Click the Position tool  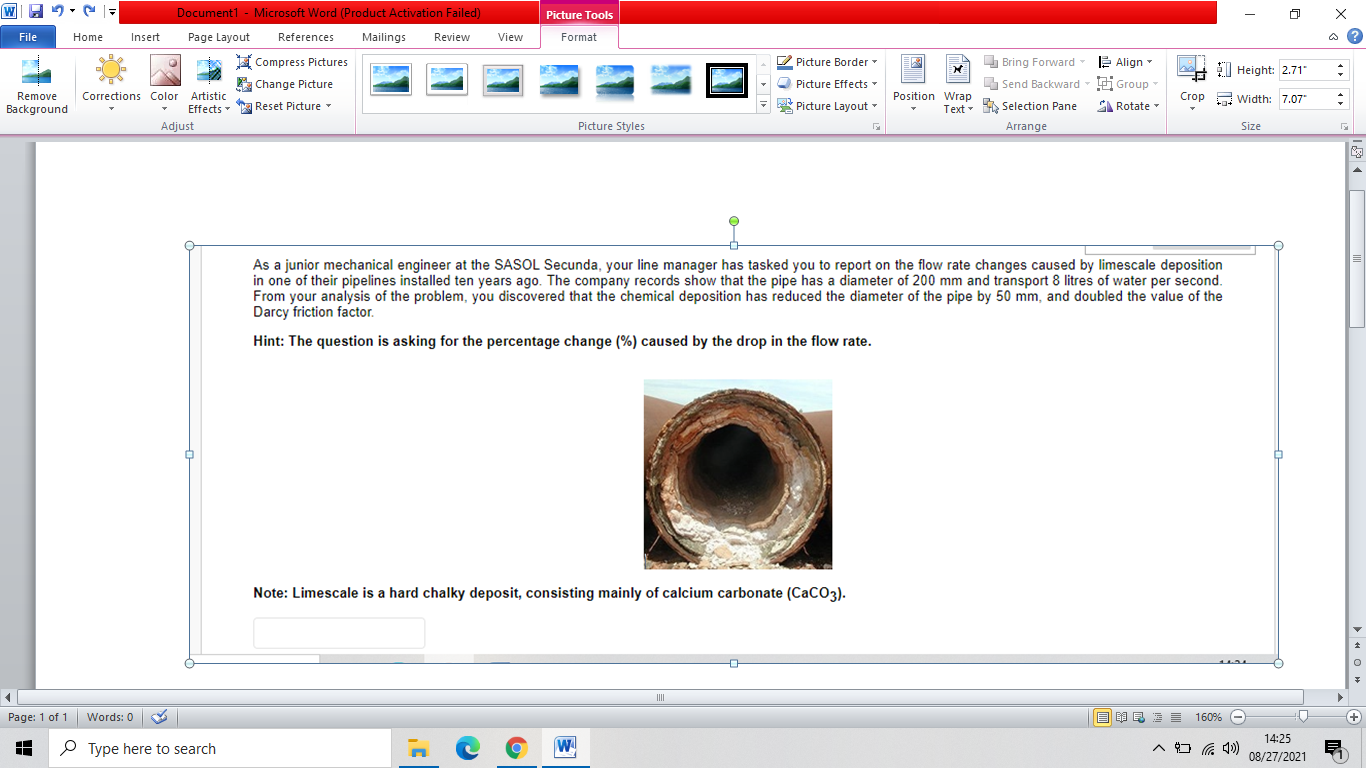912,83
